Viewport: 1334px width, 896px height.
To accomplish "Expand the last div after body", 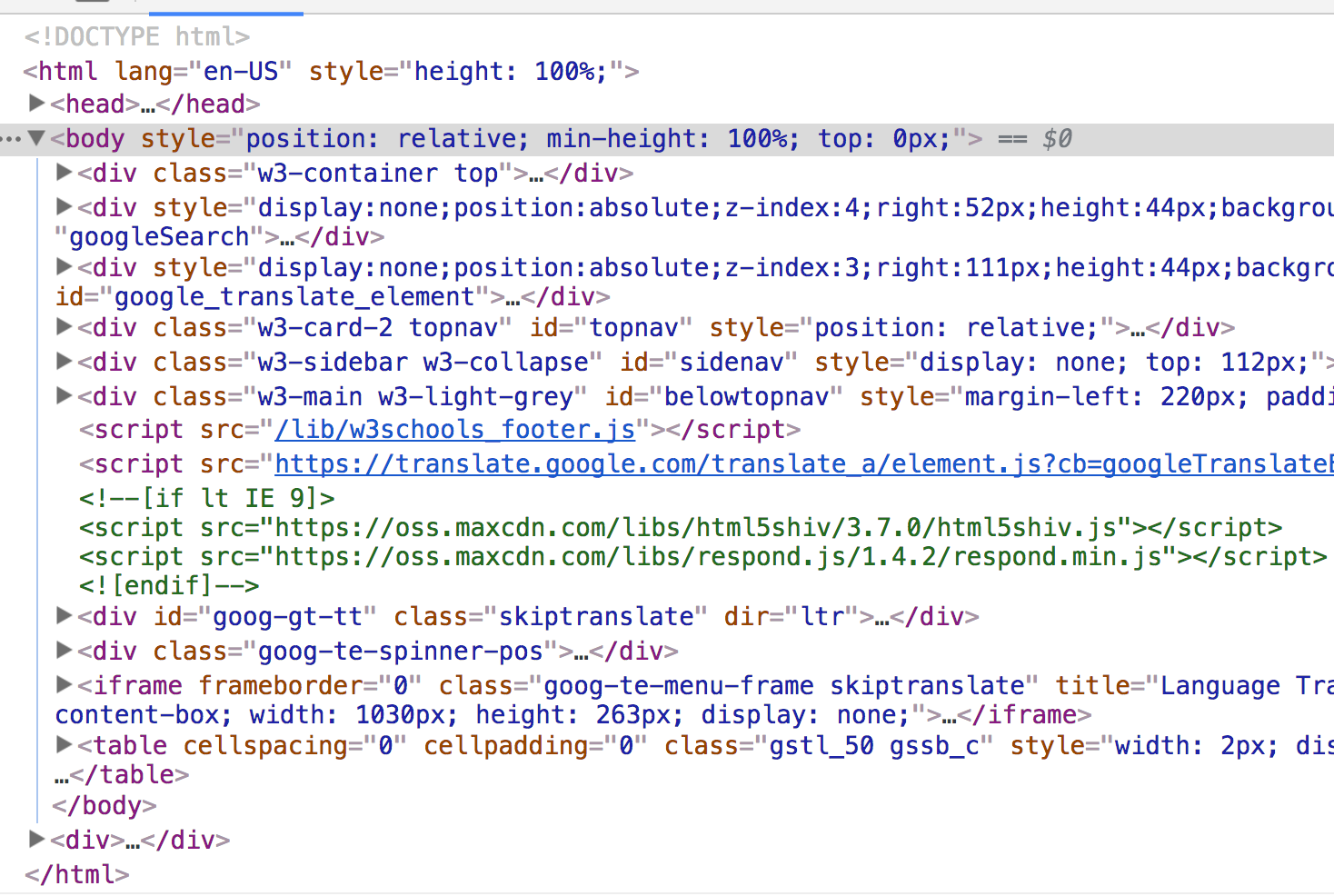I will 37,838.
